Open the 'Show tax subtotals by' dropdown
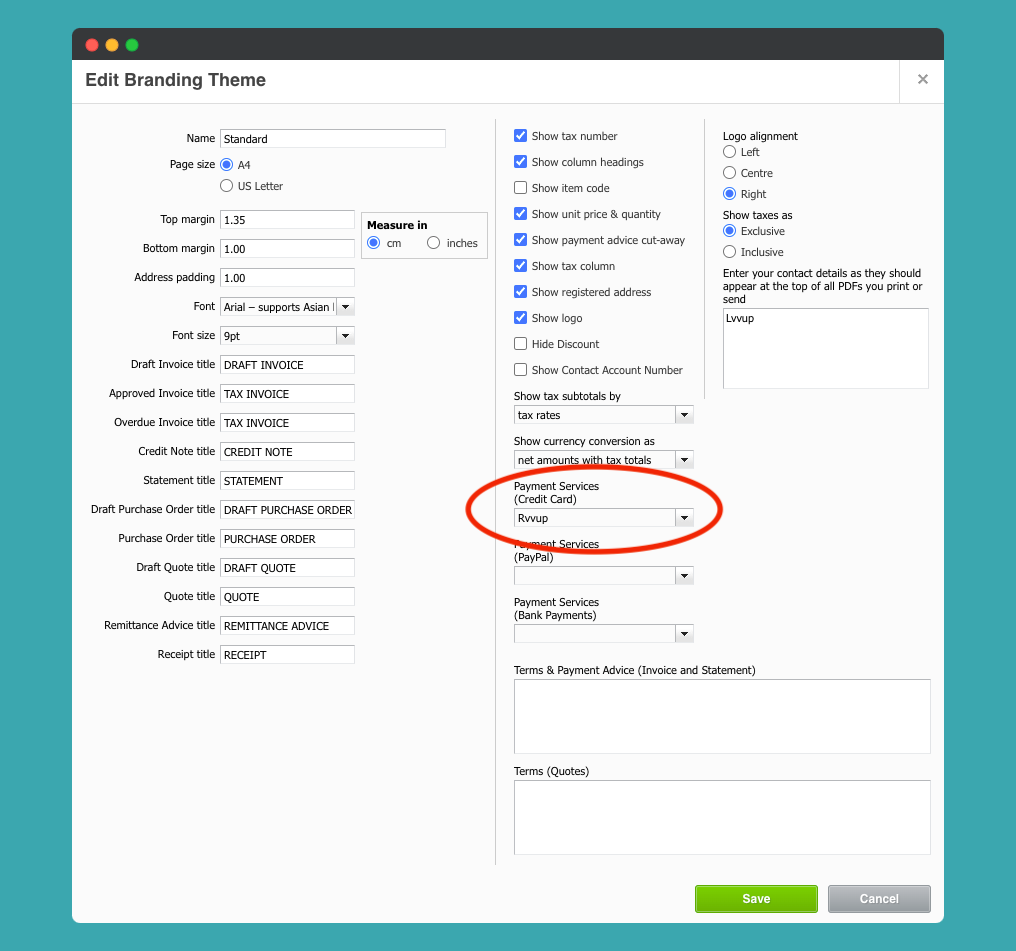This screenshot has width=1016, height=951. click(684, 414)
